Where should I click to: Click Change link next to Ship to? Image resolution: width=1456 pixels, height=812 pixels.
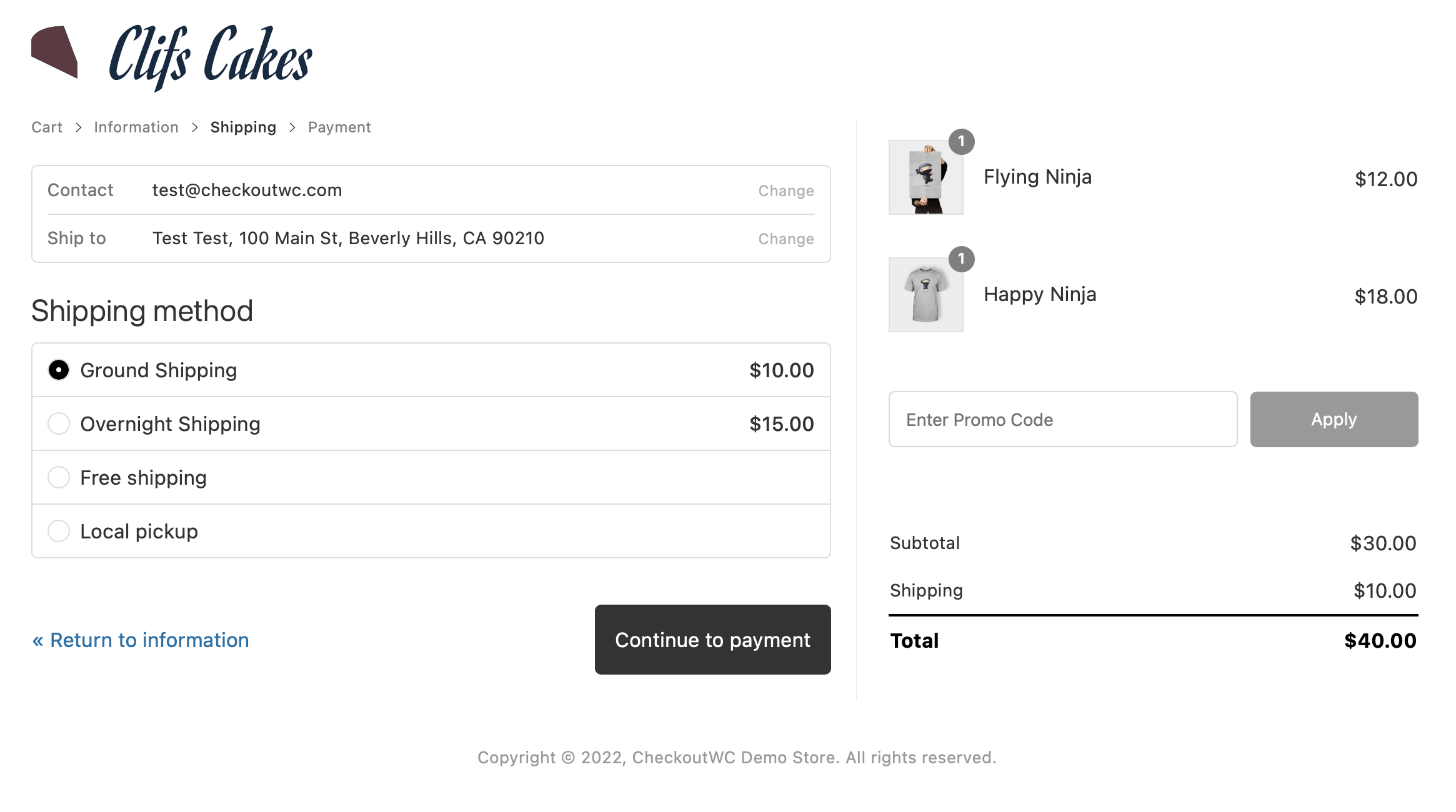[786, 238]
